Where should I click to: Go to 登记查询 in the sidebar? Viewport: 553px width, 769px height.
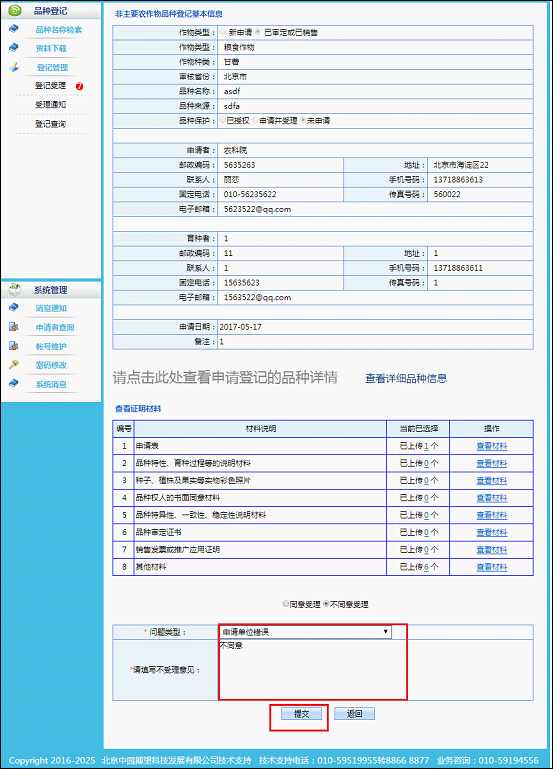(50, 124)
